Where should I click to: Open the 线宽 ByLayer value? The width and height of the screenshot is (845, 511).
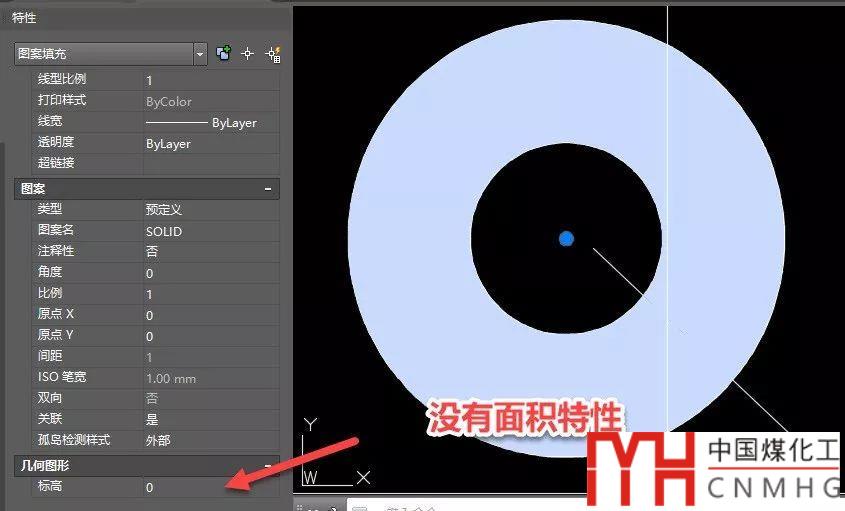coord(211,122)
